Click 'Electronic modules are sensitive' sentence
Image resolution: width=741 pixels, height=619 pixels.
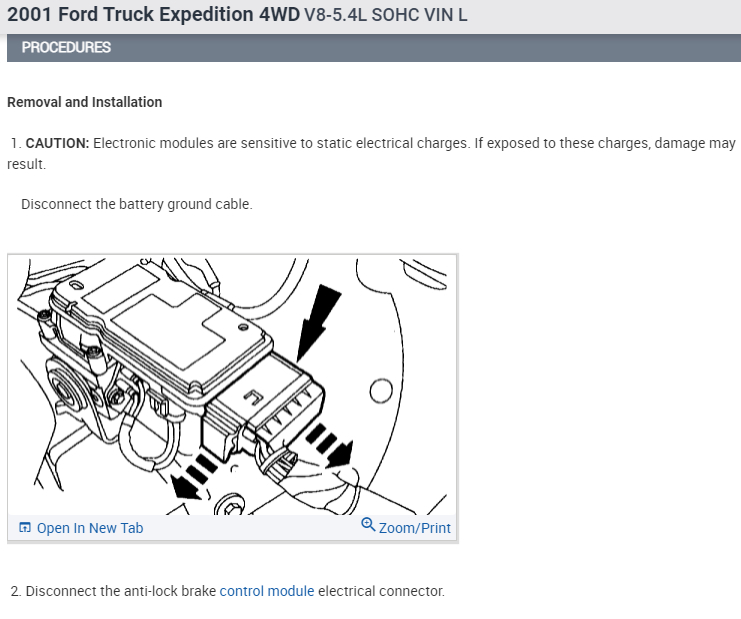click(x=282, y=143)
